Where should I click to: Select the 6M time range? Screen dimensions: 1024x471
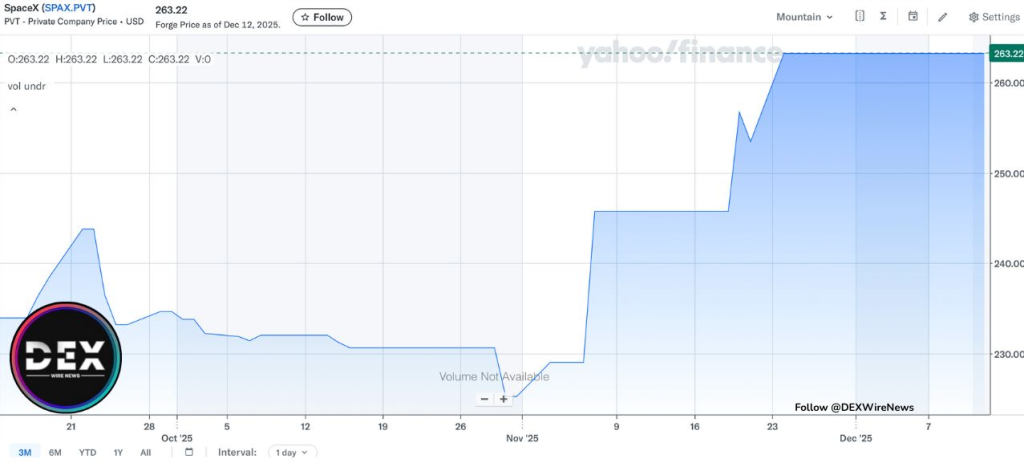(55, 453)
